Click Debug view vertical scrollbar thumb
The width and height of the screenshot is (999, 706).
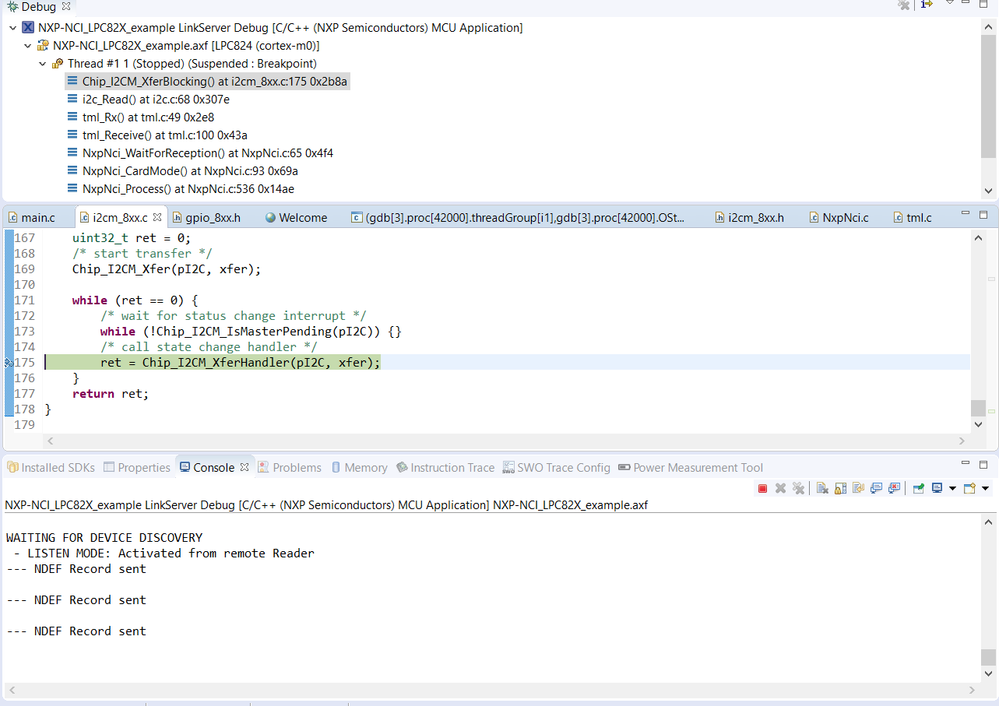[x=988, y=96]
